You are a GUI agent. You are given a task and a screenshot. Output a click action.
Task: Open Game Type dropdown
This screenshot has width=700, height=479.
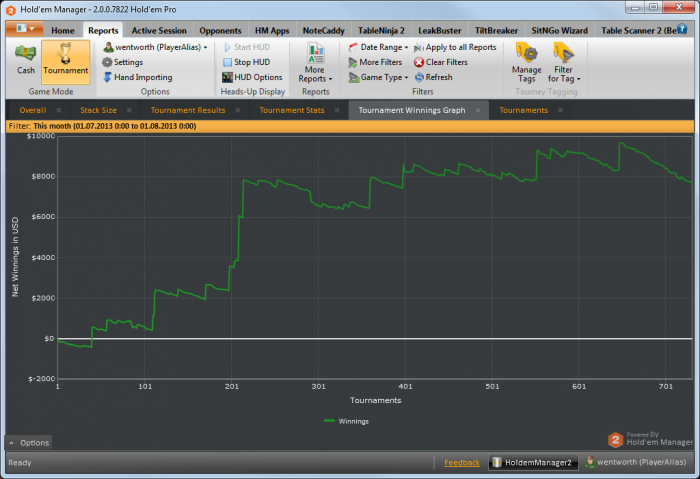point(378,77)
